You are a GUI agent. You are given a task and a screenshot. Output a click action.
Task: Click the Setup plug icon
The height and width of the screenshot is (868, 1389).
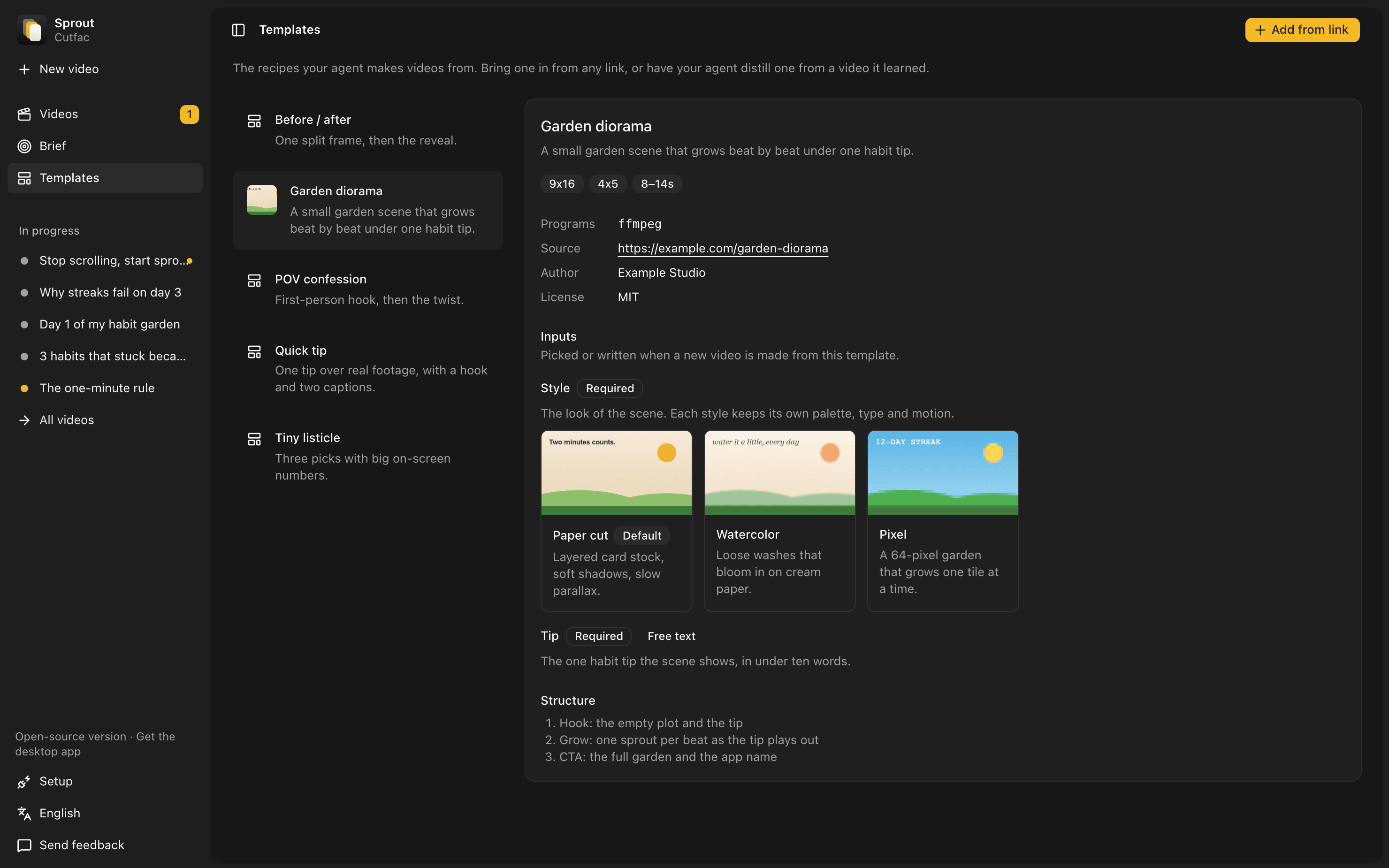click(x=24, y=782)
